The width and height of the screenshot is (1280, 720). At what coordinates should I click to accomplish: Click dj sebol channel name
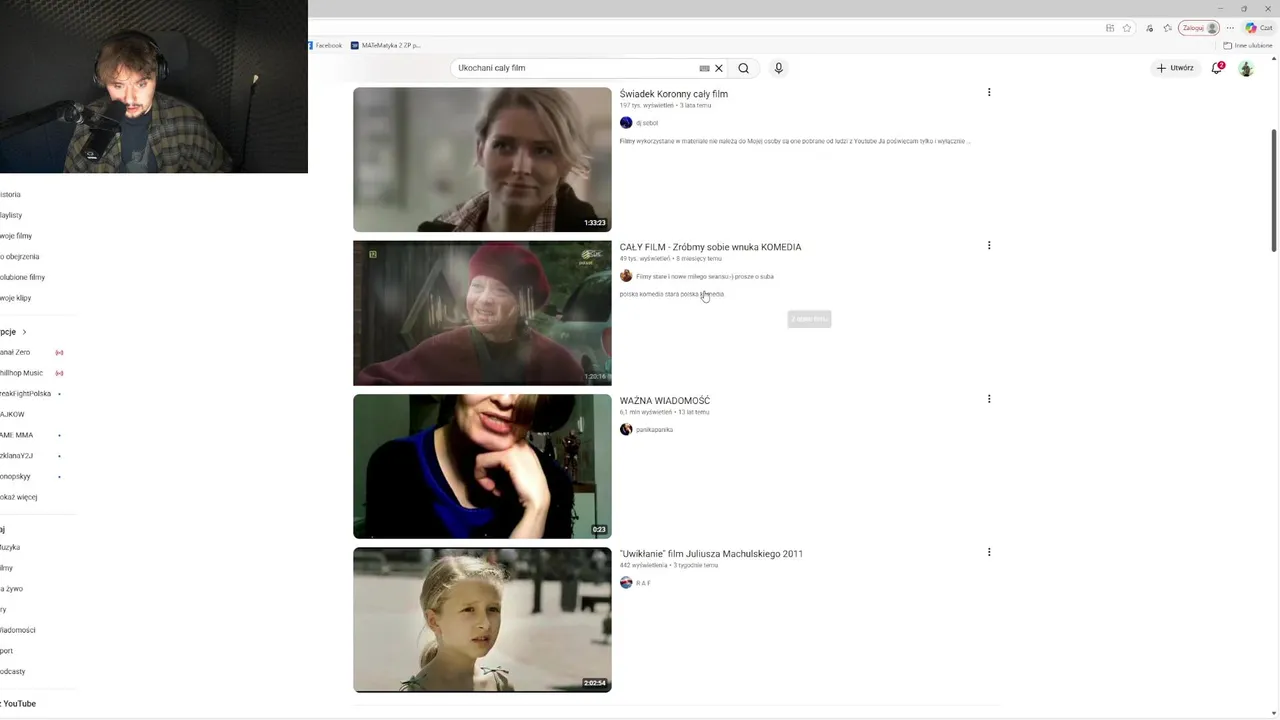coord(647,123)
